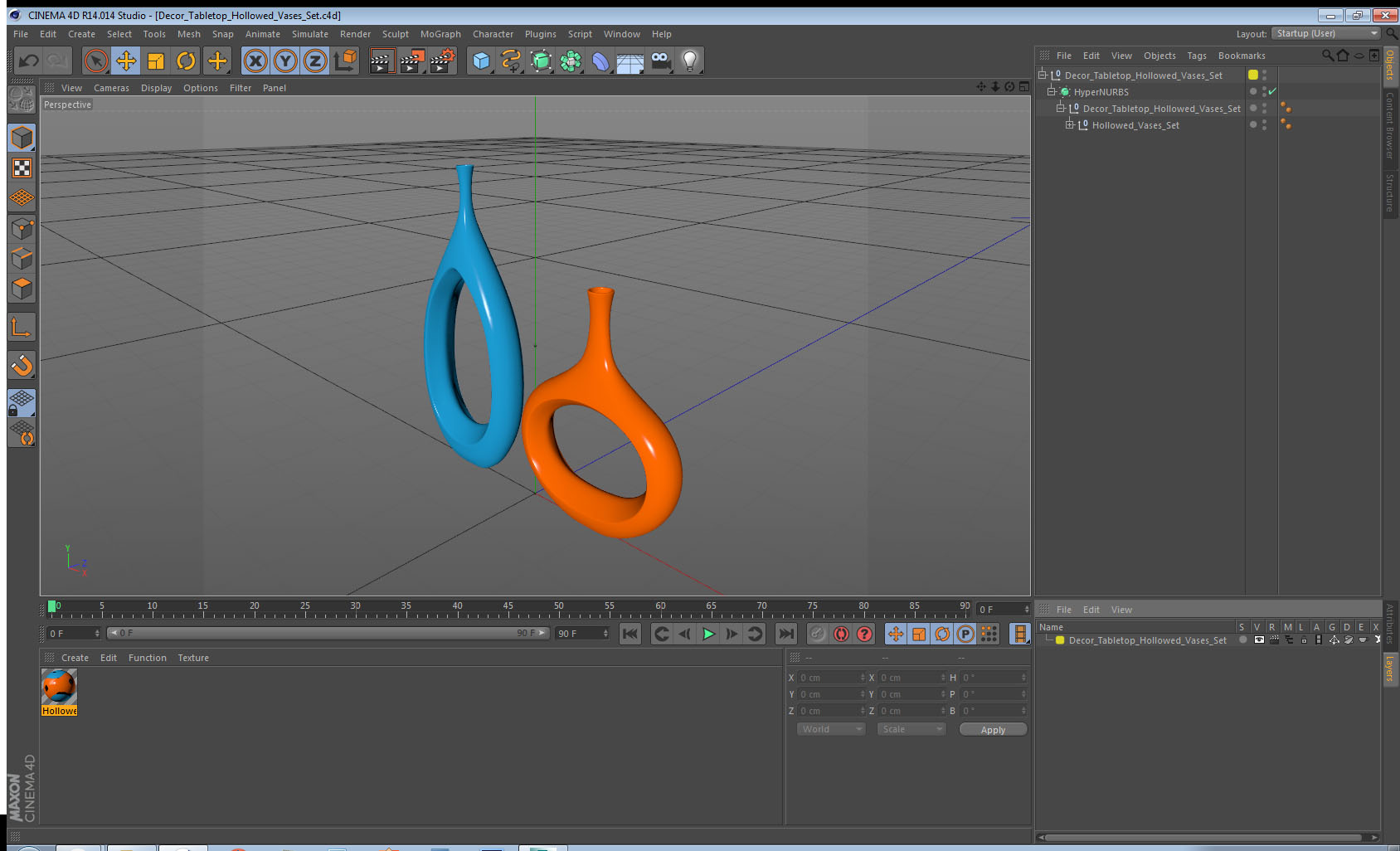Open the Layout dropdown Startup (User)
The width and height of the screenshot is (1400, 851).
coord(1326,33)
